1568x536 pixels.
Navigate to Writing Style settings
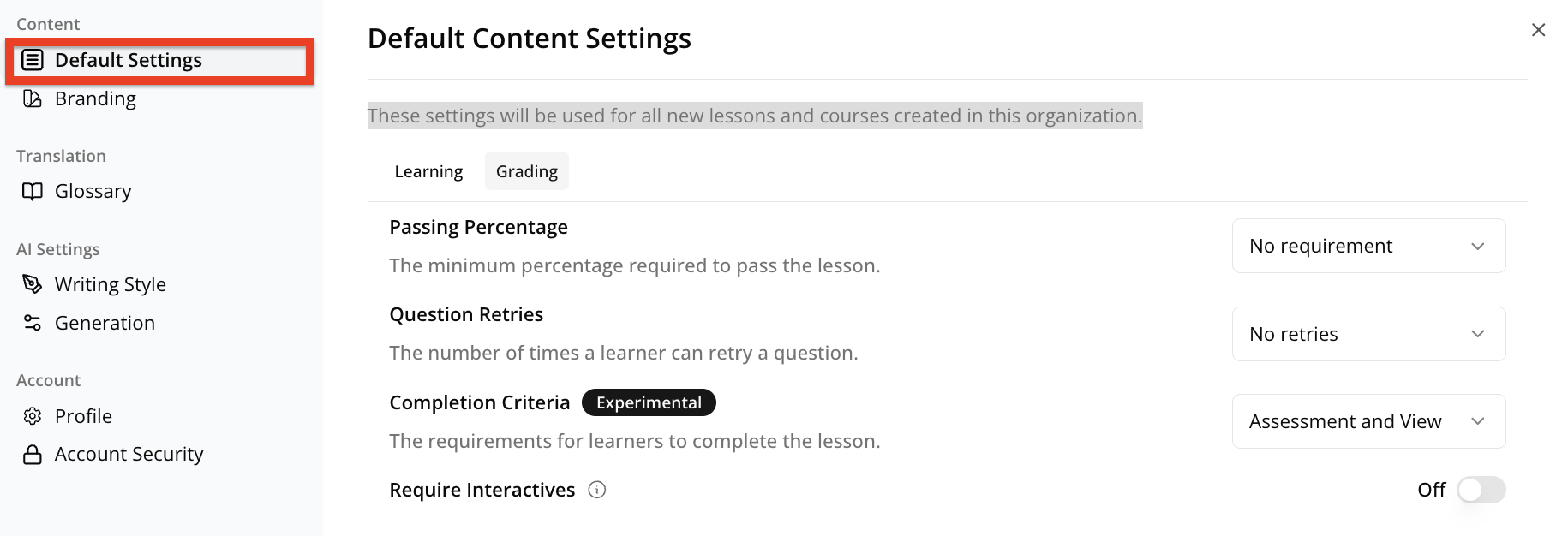tap(110, 284)
